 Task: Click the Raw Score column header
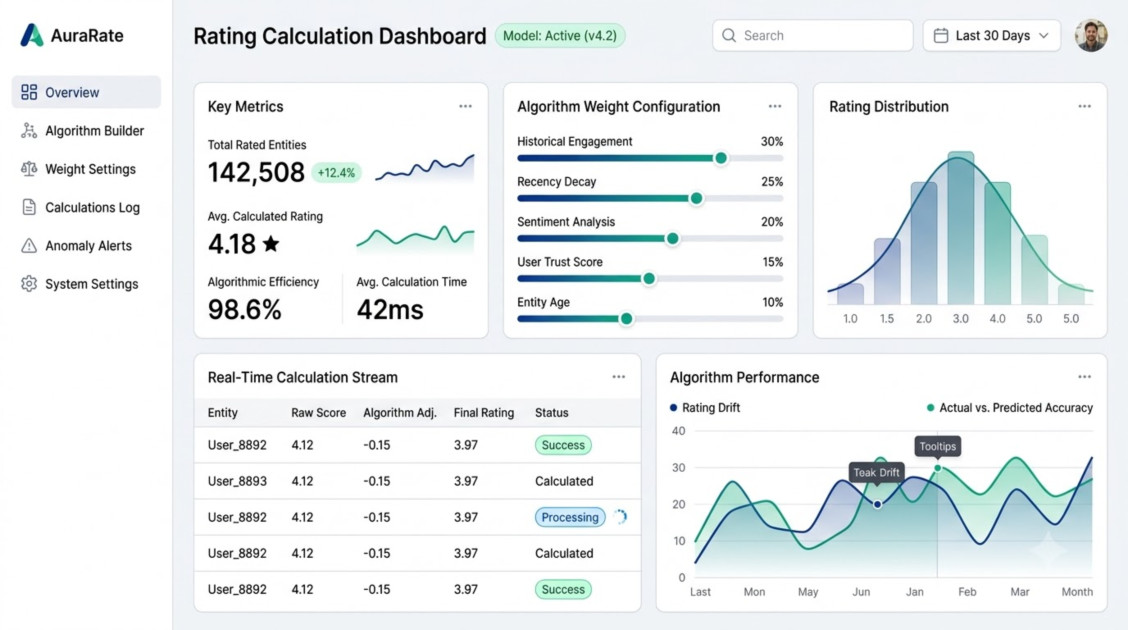(318, 413)
